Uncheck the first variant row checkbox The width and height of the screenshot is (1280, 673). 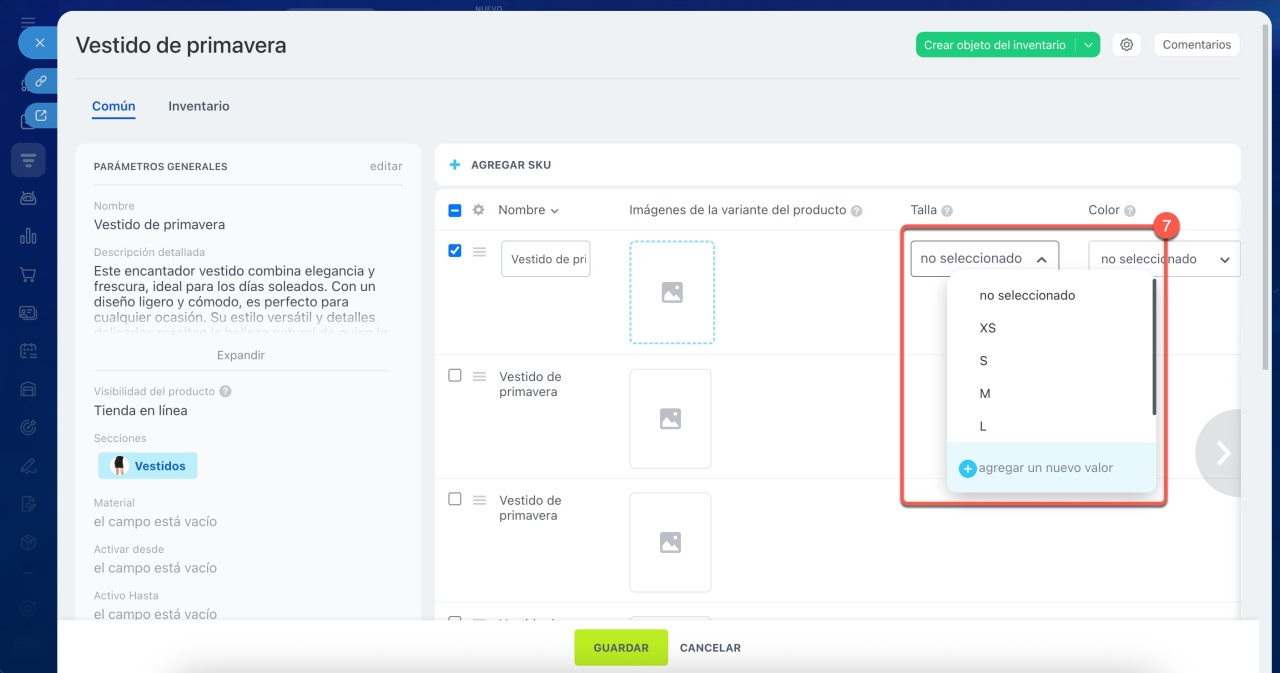click(x=455, y=251)
